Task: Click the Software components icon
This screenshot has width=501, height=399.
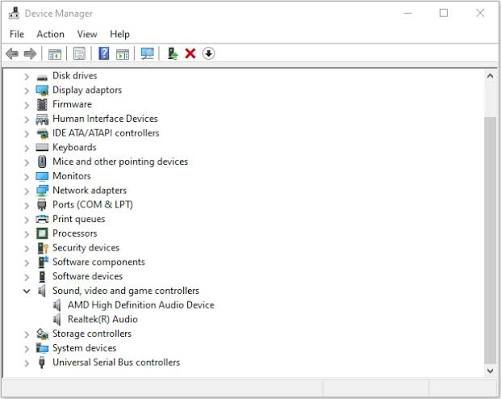Action: click(x=43, y=262)
